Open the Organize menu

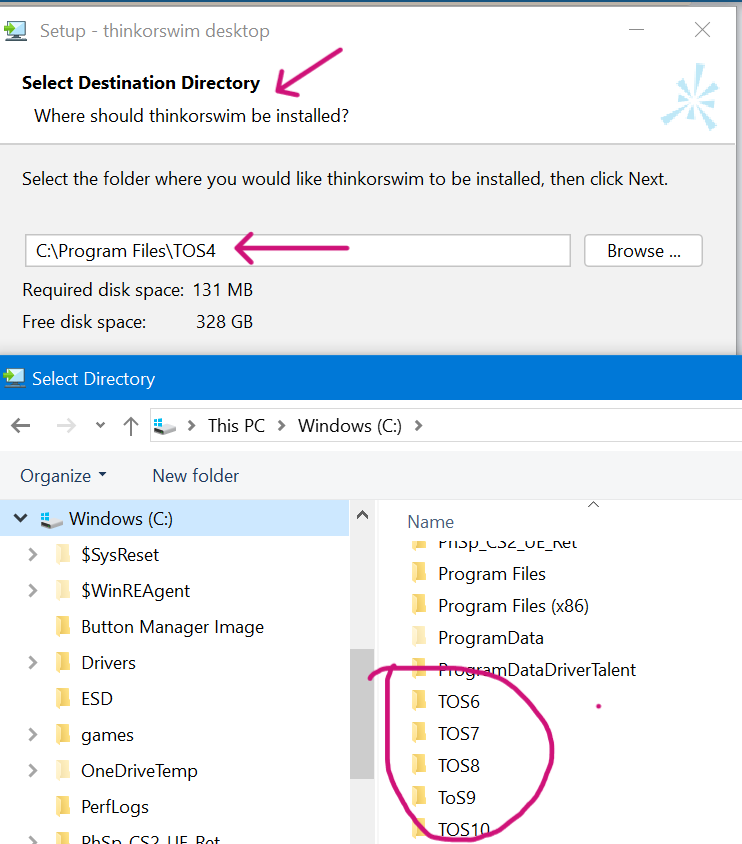pos(63,476)
